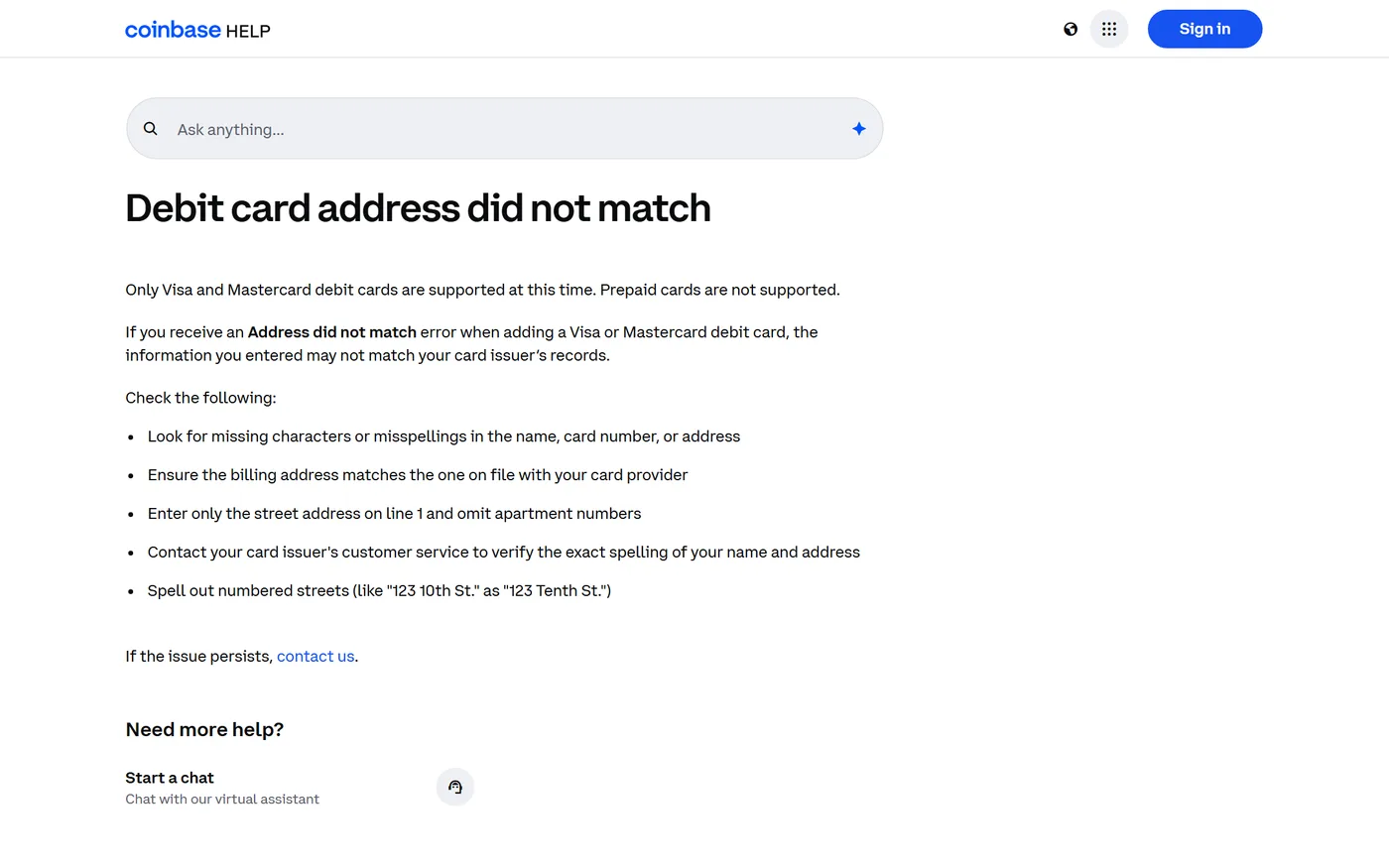Click the HELP label beside the logo
The image size is (1389, 868).
(248, 31)
